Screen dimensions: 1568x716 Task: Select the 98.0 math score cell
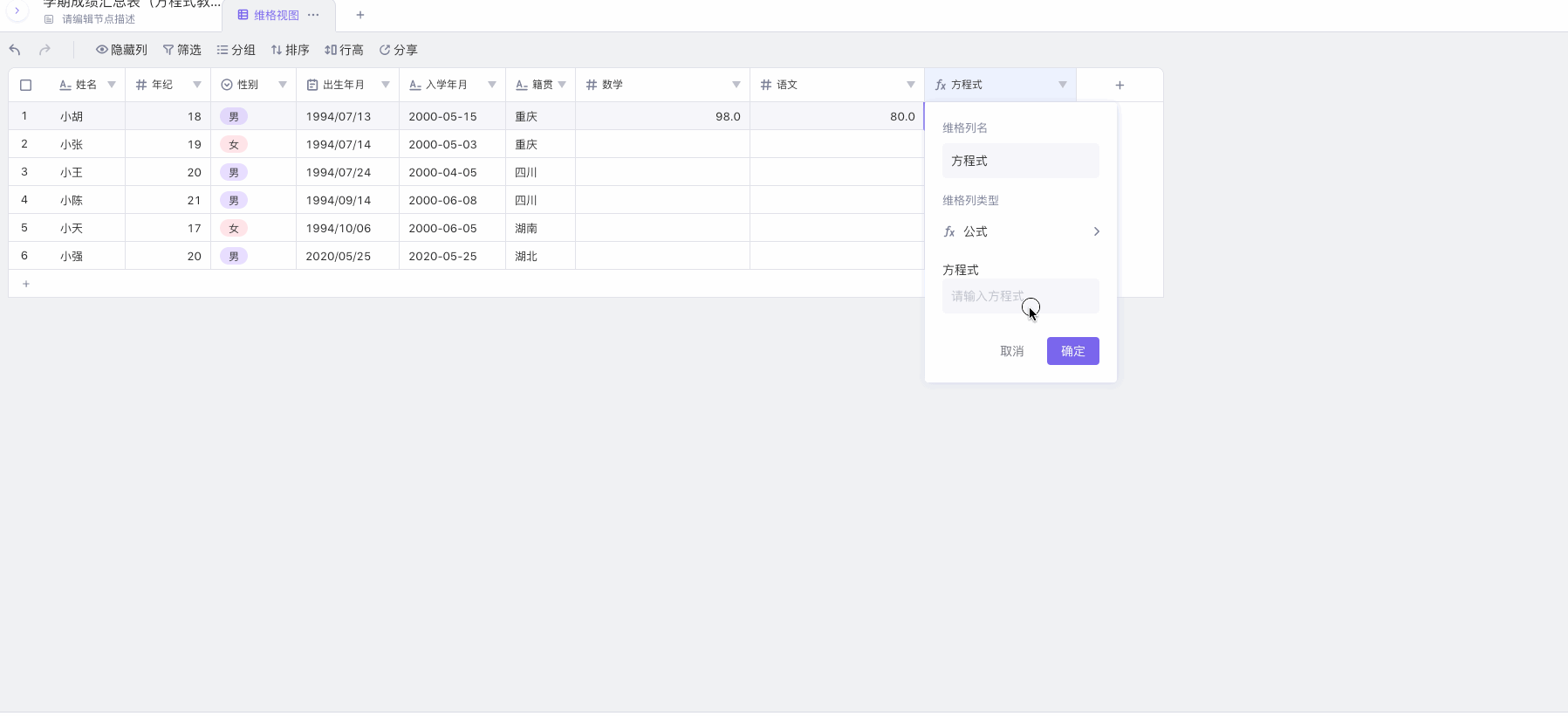[x=662, y=116]
